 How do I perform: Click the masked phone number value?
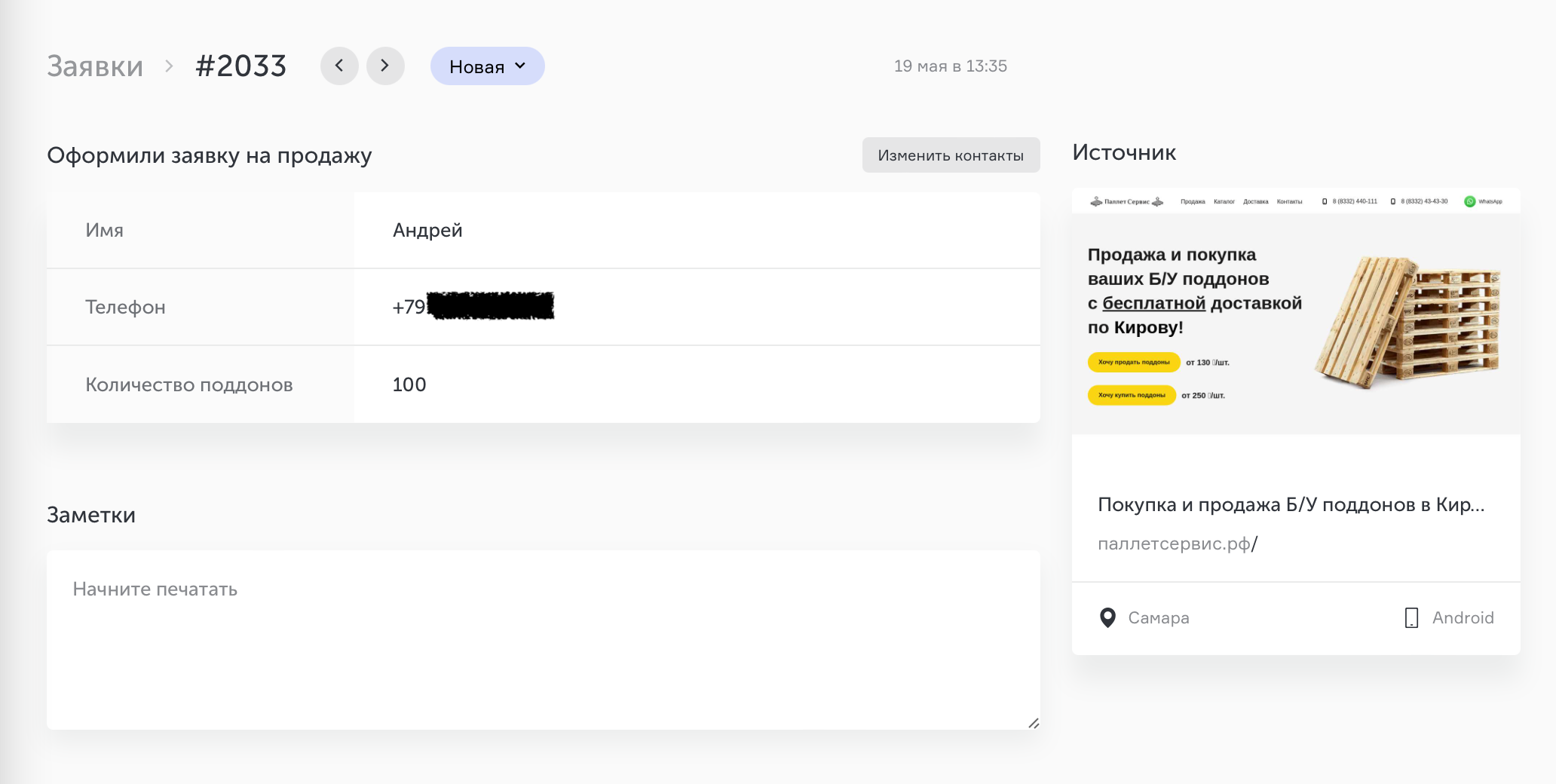click(x=473, y=307)
